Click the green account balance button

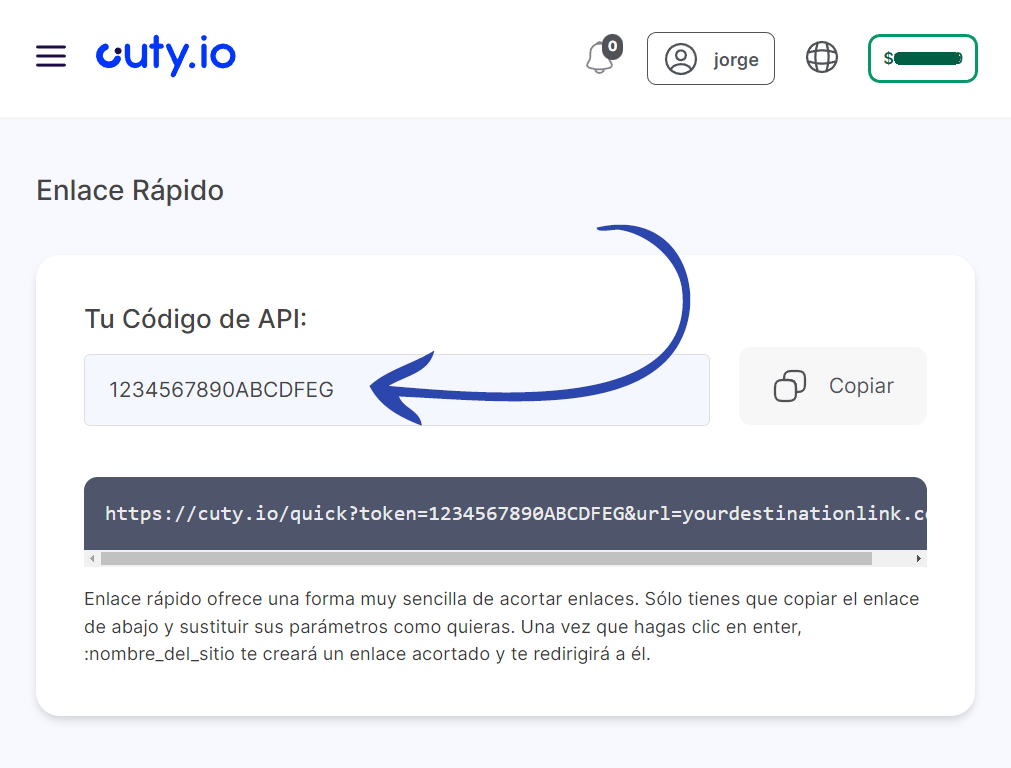922,58
